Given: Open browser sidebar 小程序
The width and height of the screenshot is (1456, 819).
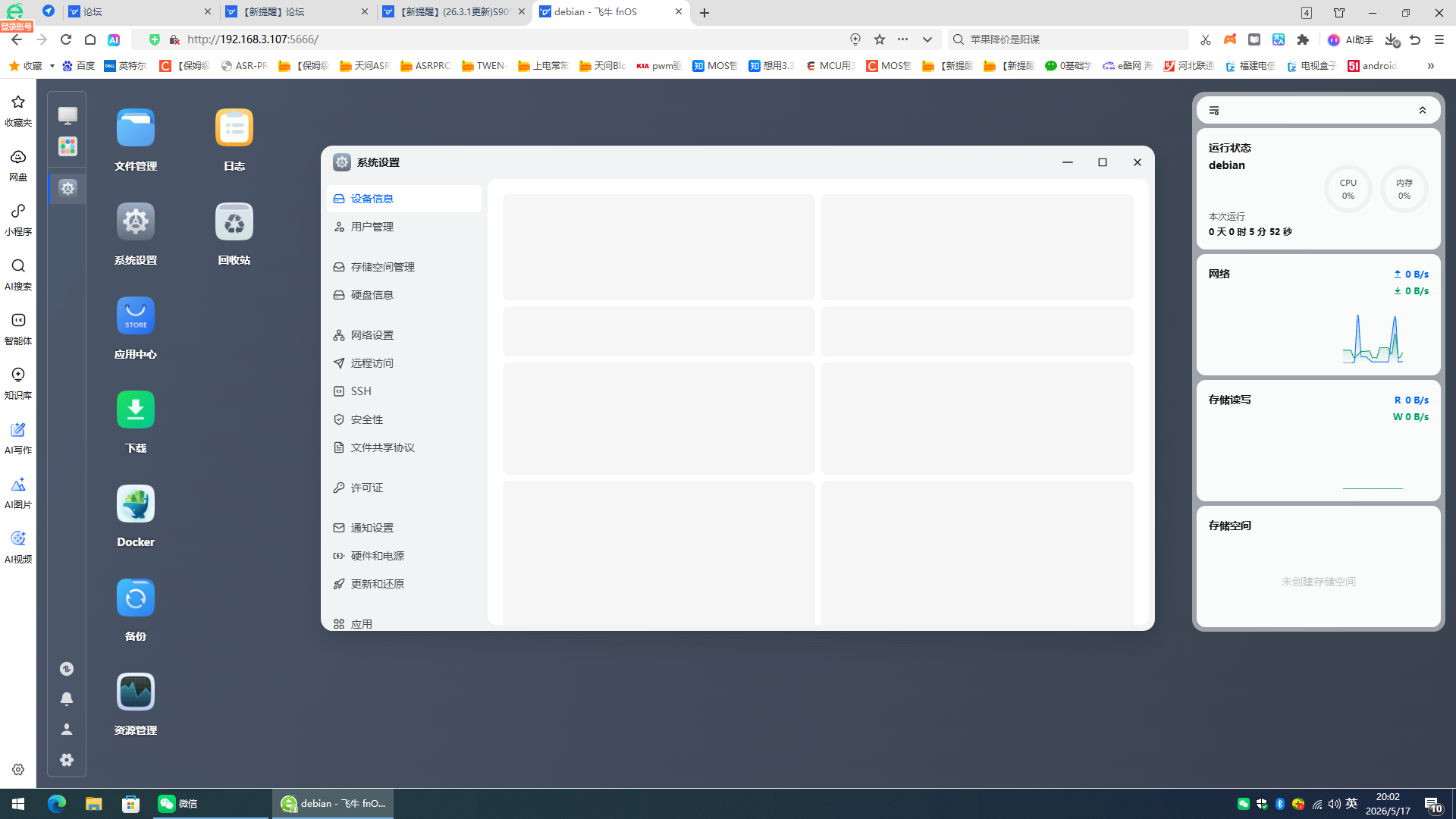Looking at the screenshot, I should tap(18, 220).
